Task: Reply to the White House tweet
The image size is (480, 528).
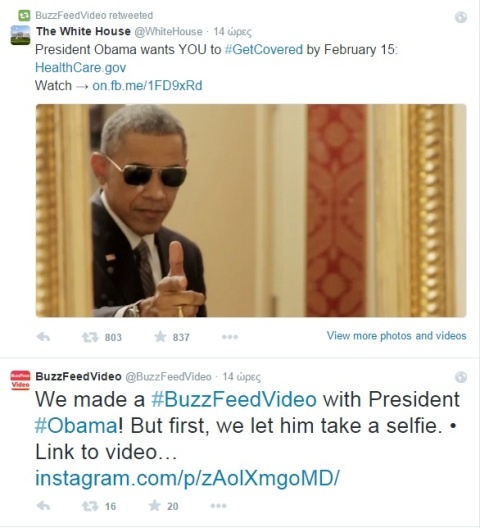Action: click(x=43, y=337)
